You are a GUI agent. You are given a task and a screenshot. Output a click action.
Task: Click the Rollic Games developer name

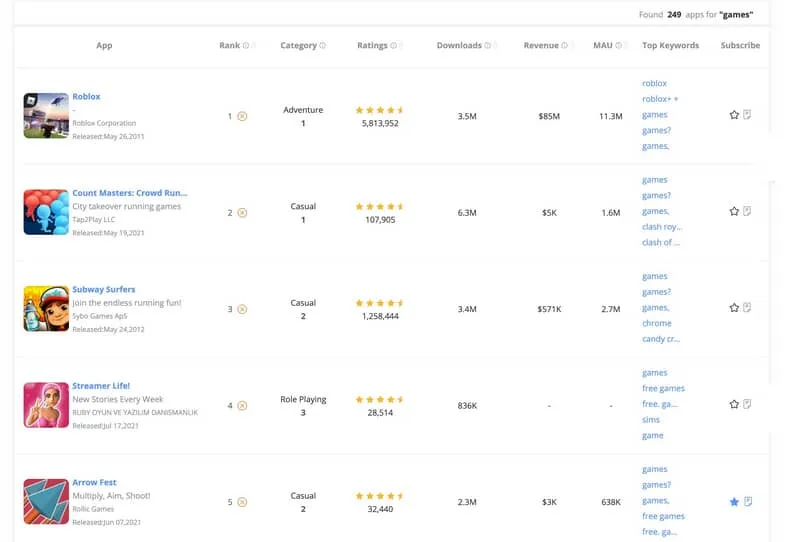click(x=93, y=509)
